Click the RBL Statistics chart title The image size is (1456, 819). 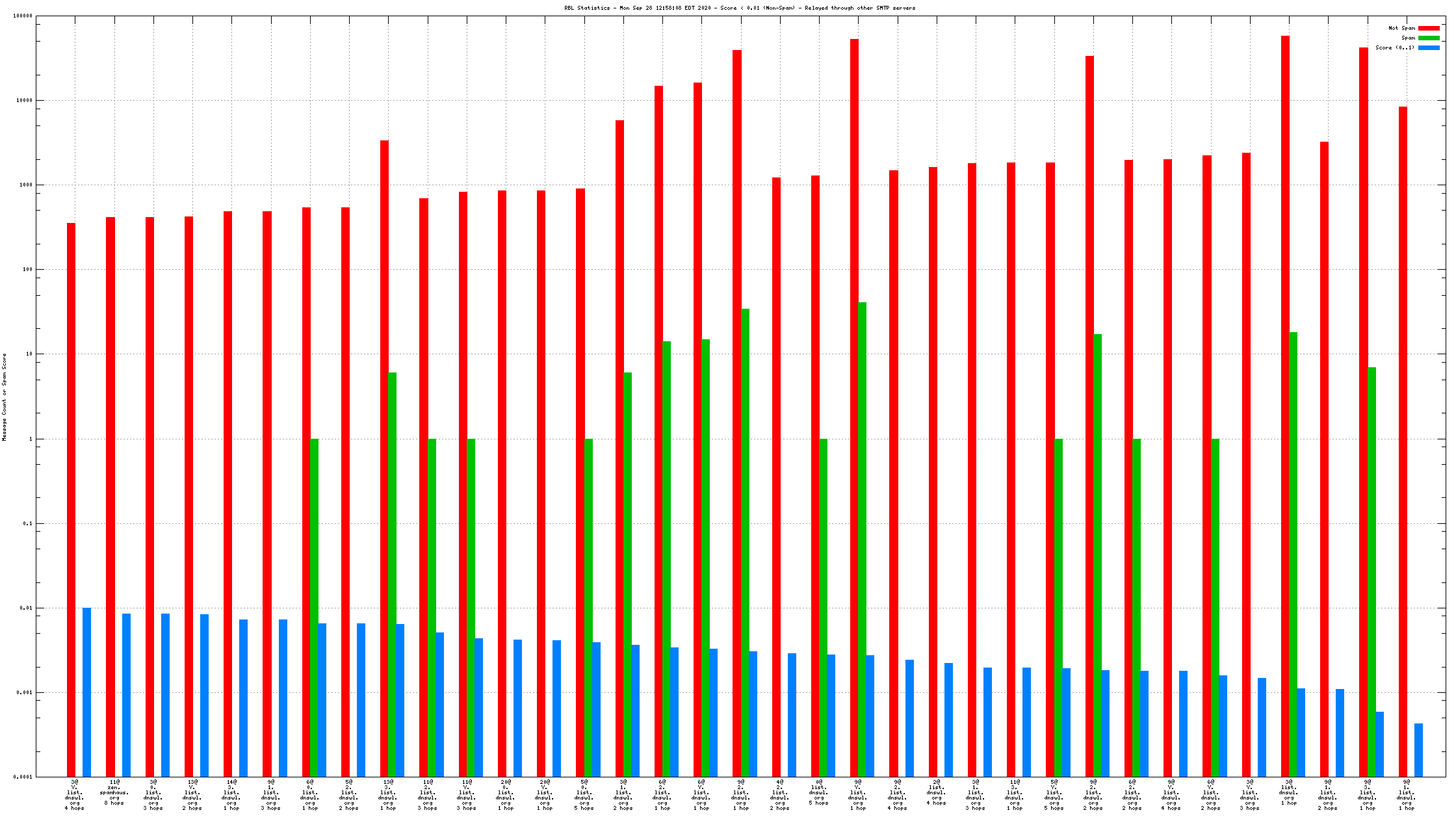click(x=739, y=8)
